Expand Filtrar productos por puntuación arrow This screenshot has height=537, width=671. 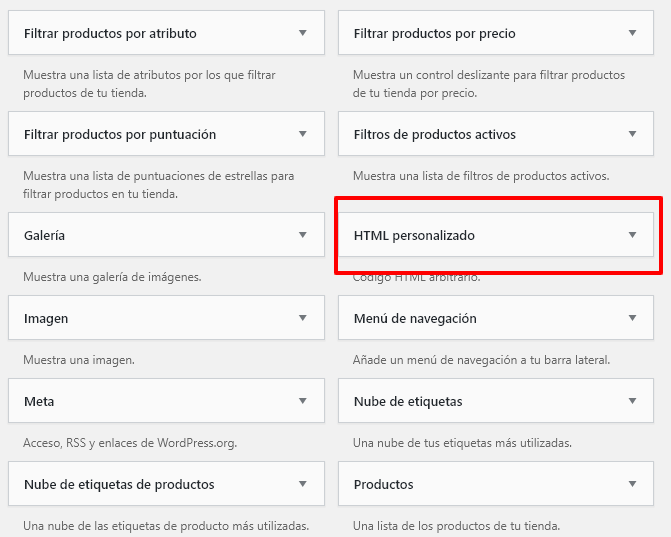[x=303, y=134]
